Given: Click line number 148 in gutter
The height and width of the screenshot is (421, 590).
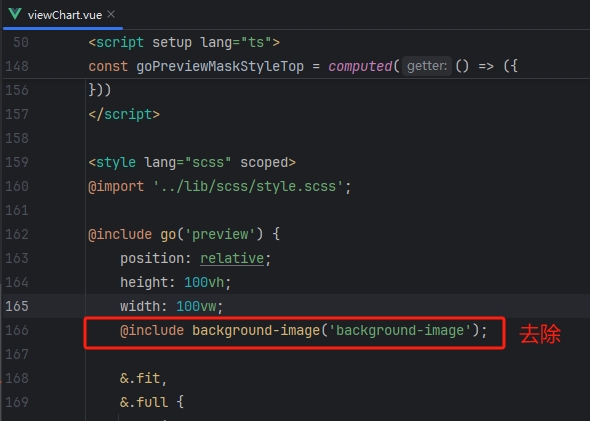Looking at the screenshot, I should pyautogui.click(x=17, y=66).
